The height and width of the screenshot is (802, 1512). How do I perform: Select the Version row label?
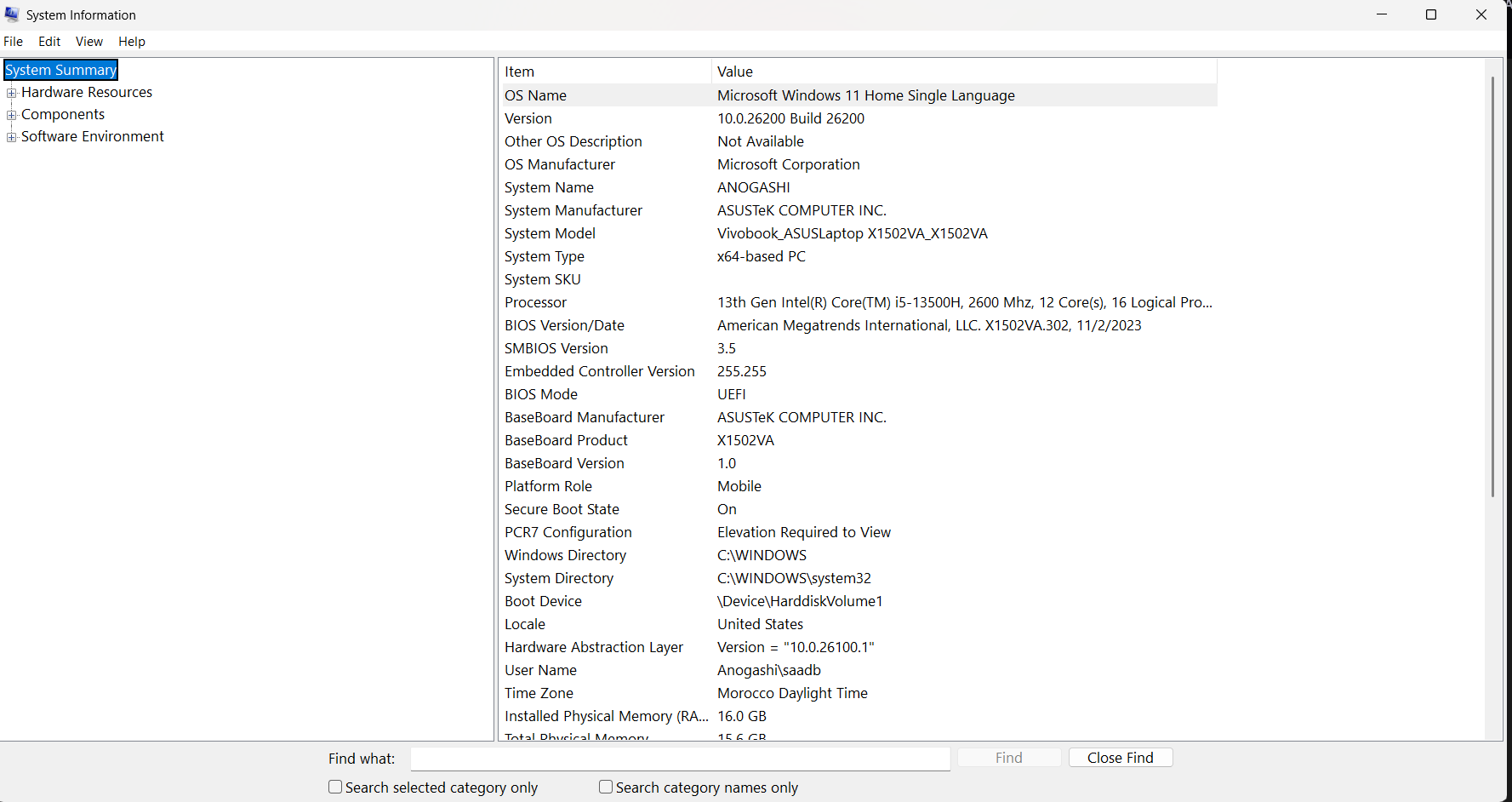(528, 118)
